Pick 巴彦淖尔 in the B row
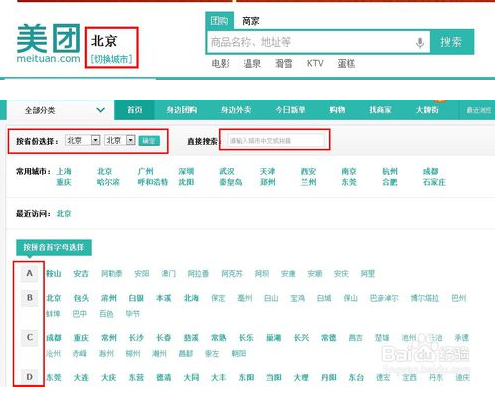495x395 pixels. click(x=384, y=298)
